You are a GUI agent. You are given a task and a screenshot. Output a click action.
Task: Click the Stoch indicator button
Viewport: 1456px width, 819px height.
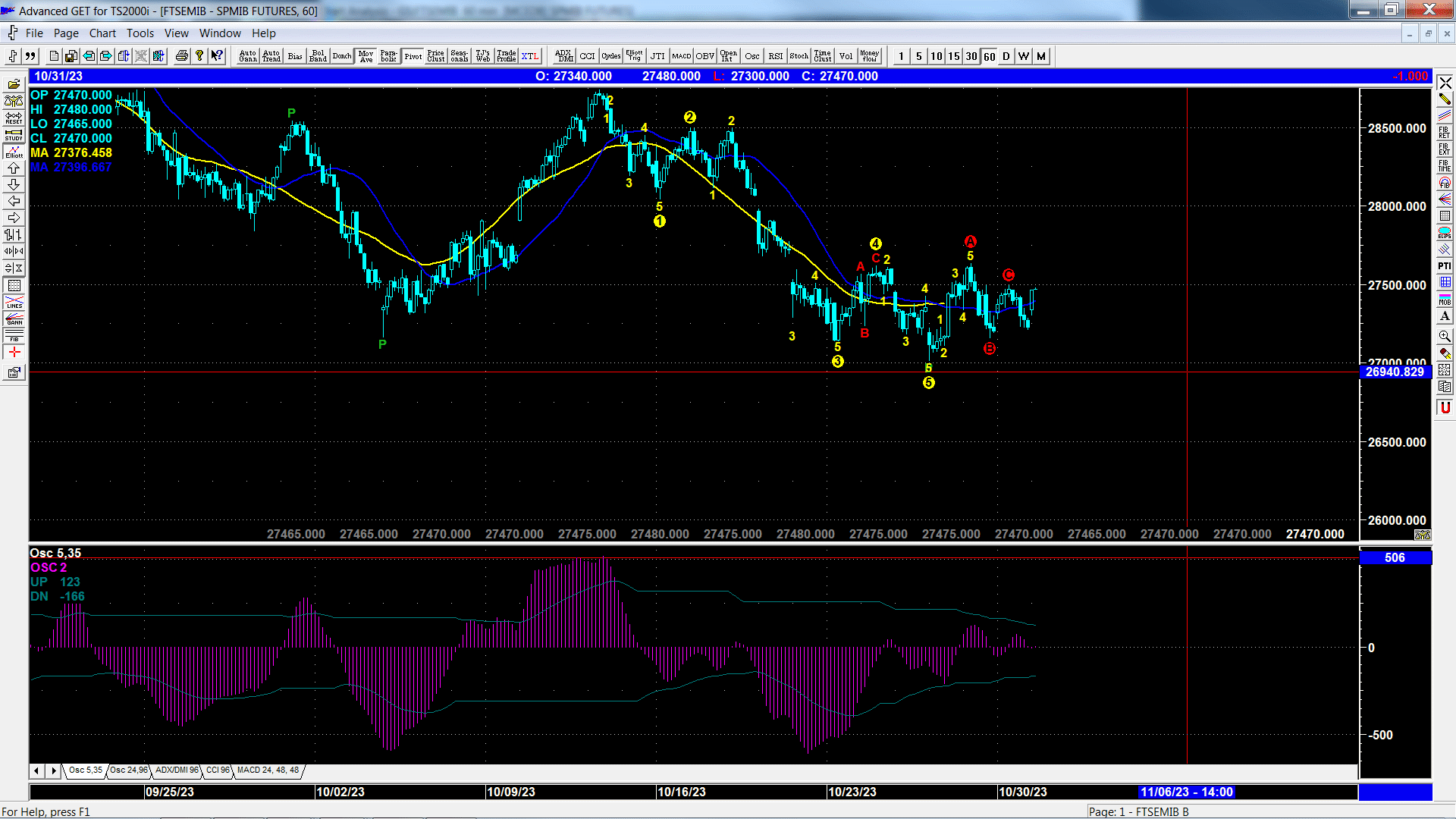click(799, 56)
